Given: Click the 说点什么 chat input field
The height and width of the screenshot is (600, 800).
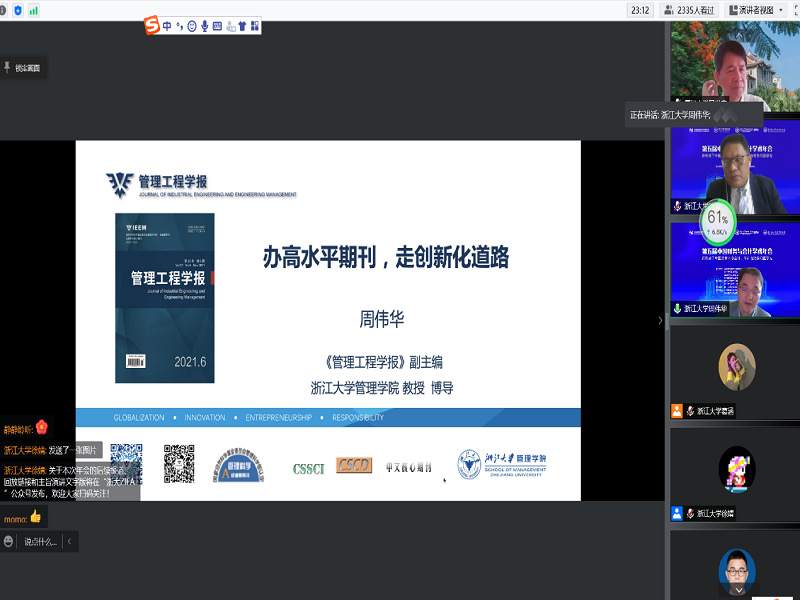Looking at the screenshot, I should click(x=40, y=541).
